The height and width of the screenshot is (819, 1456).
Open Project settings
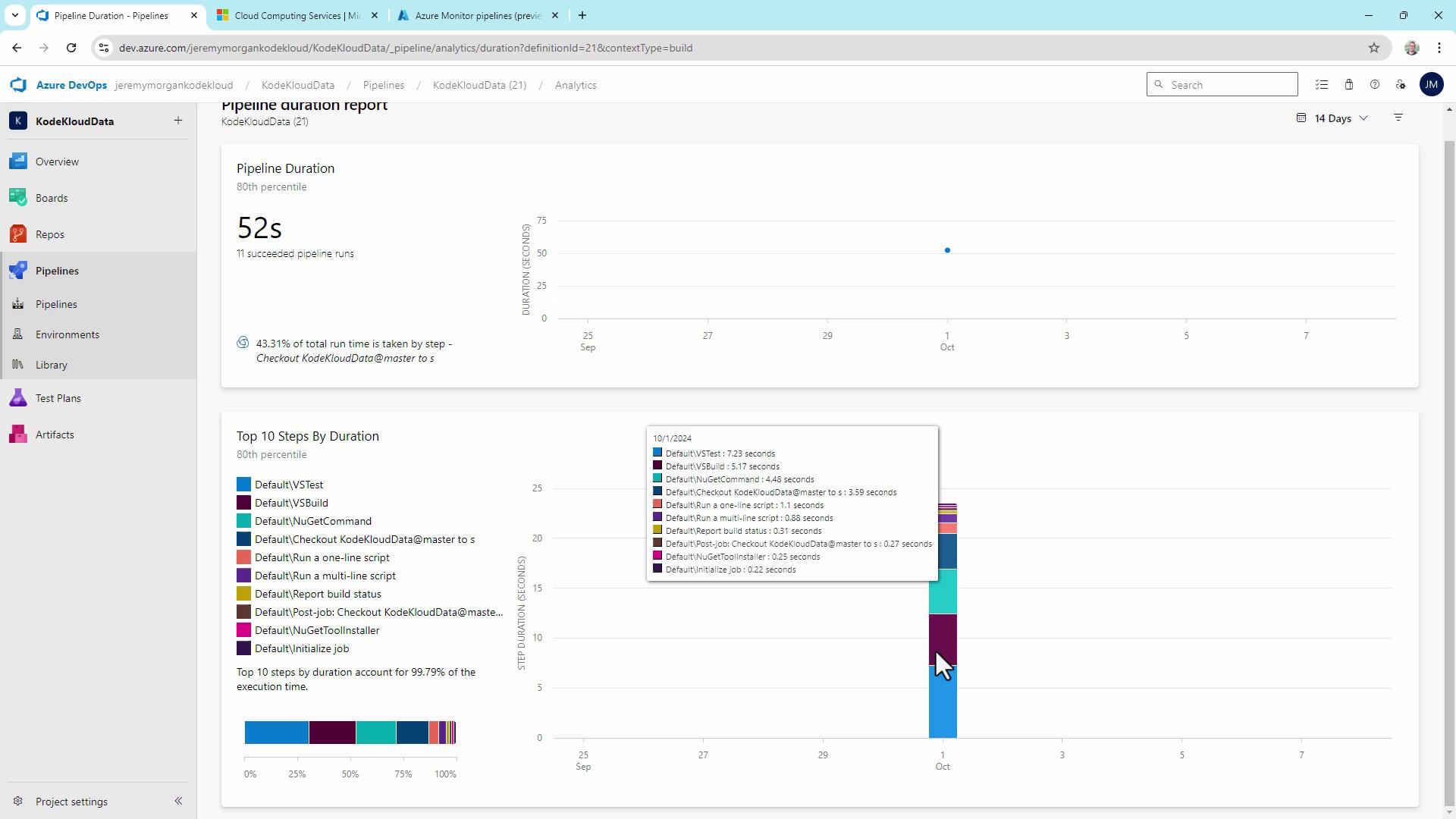click(x=71, y=802)
